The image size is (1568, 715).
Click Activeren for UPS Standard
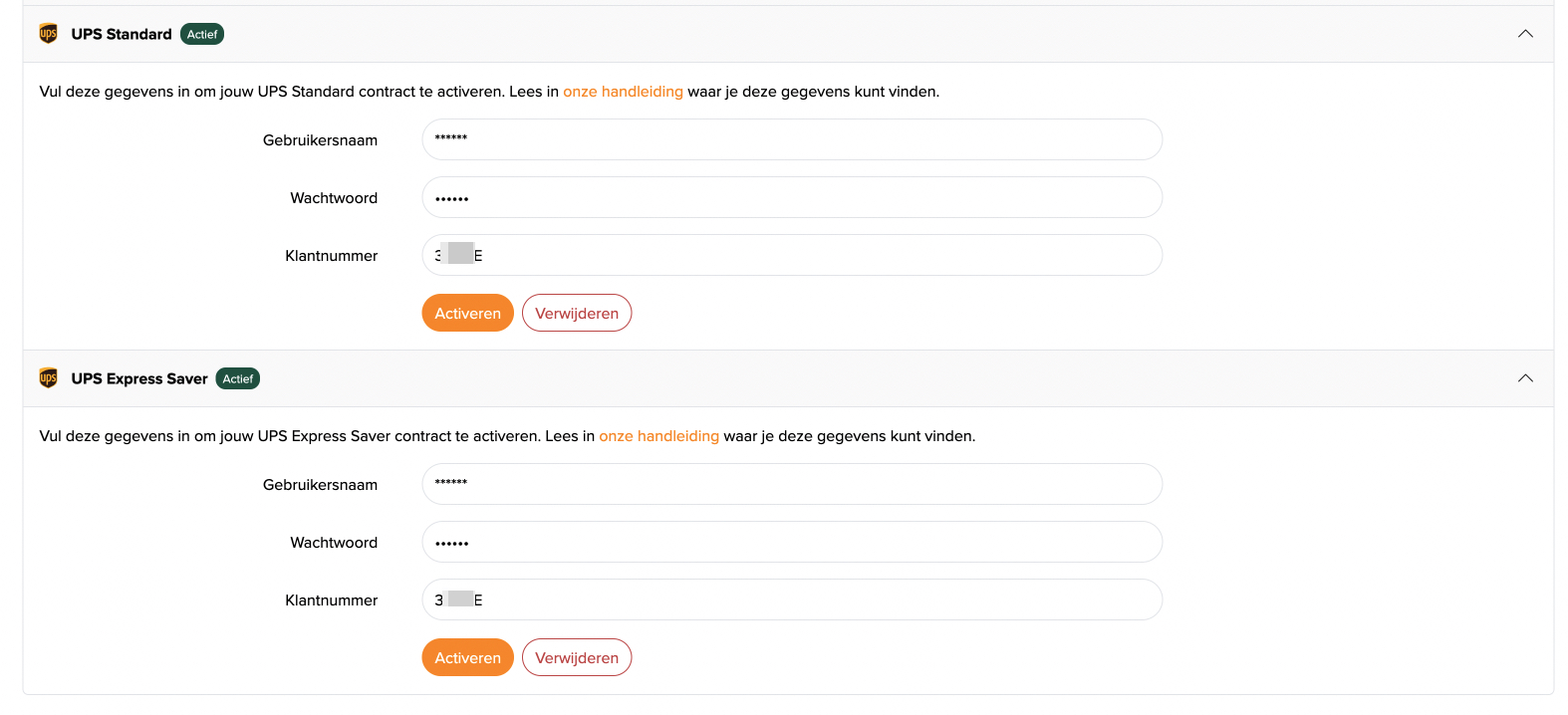467,313
